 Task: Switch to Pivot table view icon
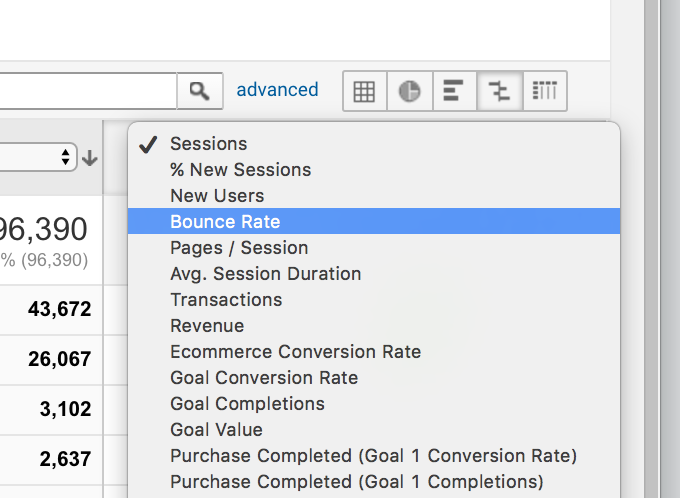point(545,91)
